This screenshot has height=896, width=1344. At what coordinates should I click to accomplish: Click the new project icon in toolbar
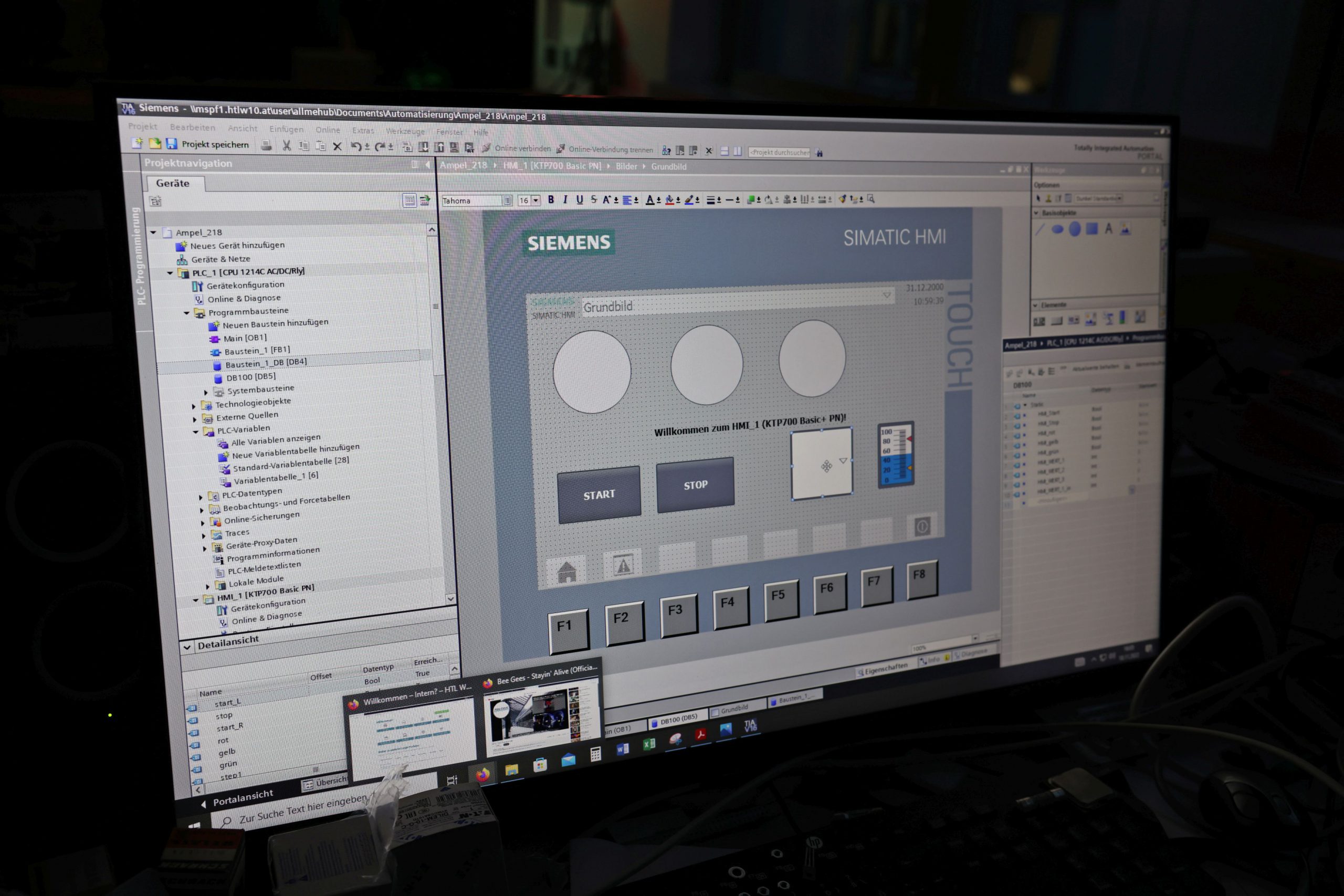point(137,143)
